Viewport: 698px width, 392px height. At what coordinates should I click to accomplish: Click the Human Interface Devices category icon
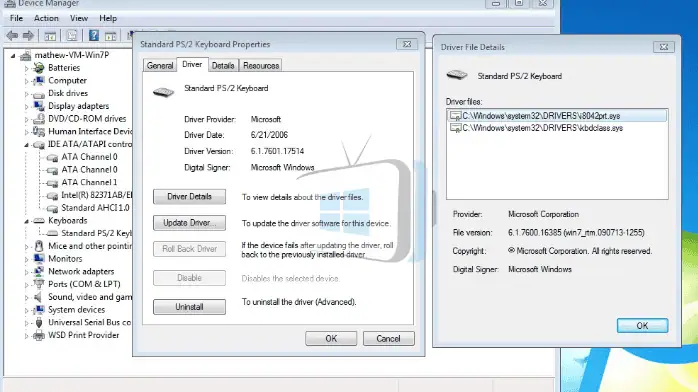39,131
